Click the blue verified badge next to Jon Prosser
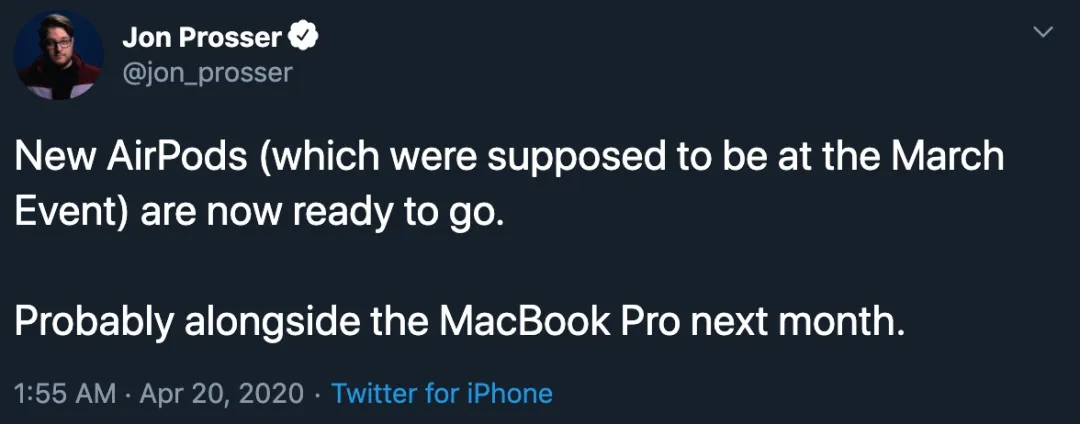The height and width of the screenshot is (424, 1080). coord(304,38)
